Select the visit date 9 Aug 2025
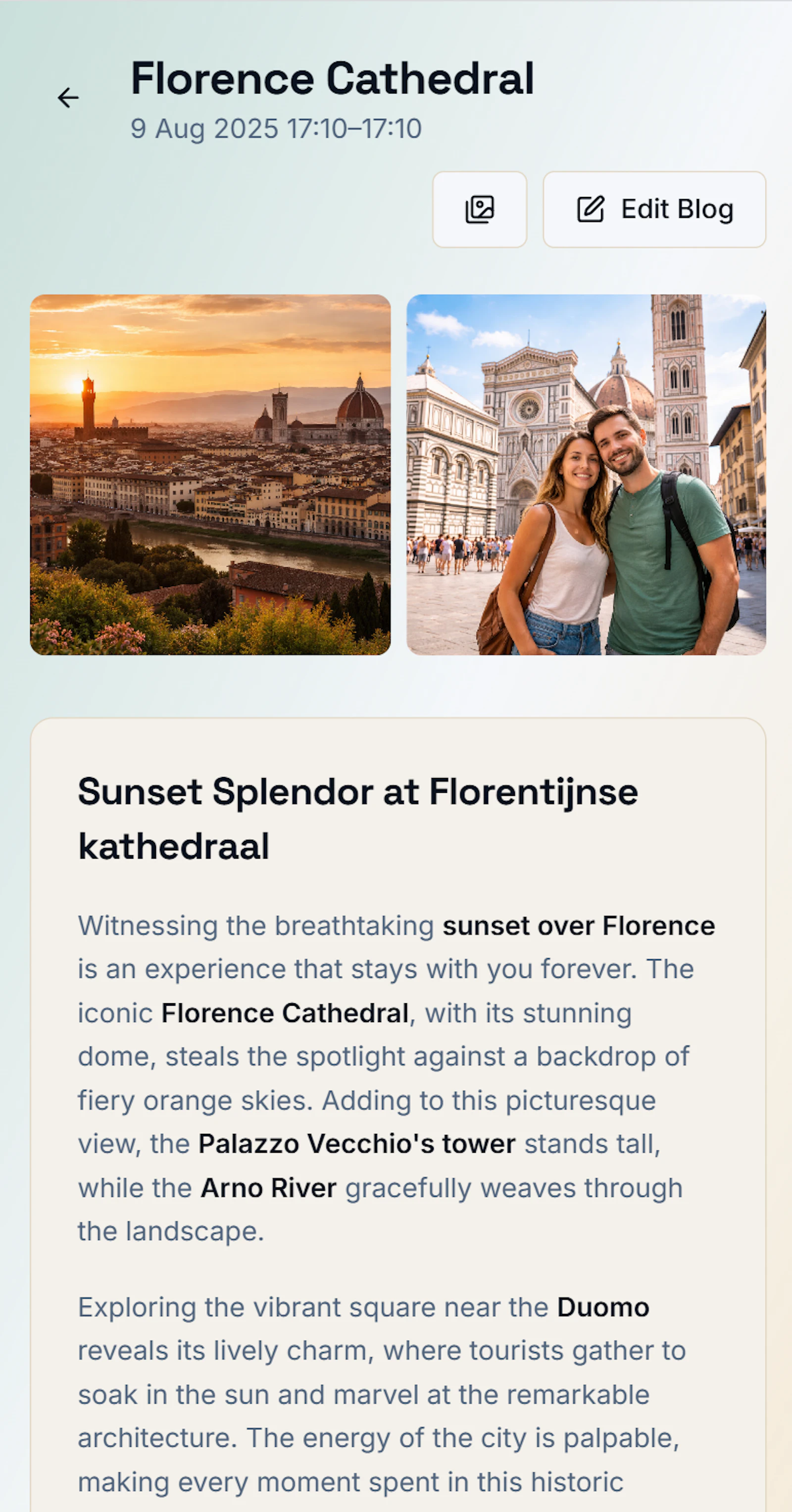The height and width of the screenshot is (1512, 792). point(203,129)
